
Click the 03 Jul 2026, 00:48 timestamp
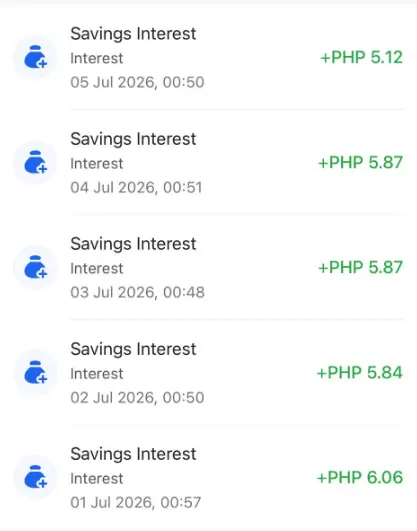click(x=137, y=293)
